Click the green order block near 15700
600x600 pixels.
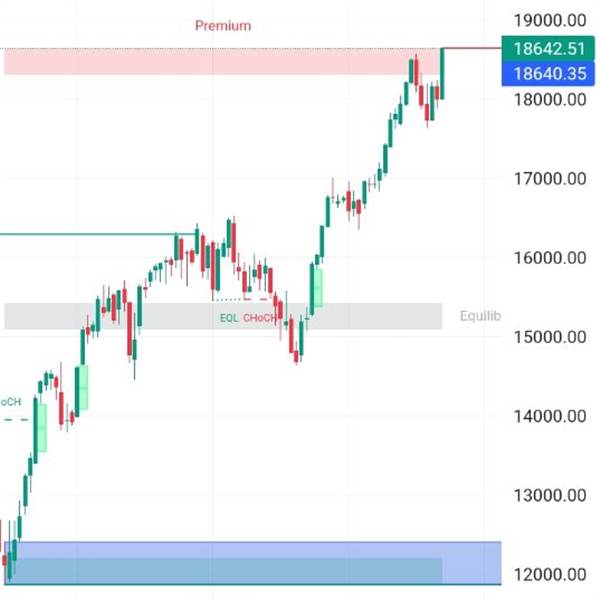coord(318,288)
